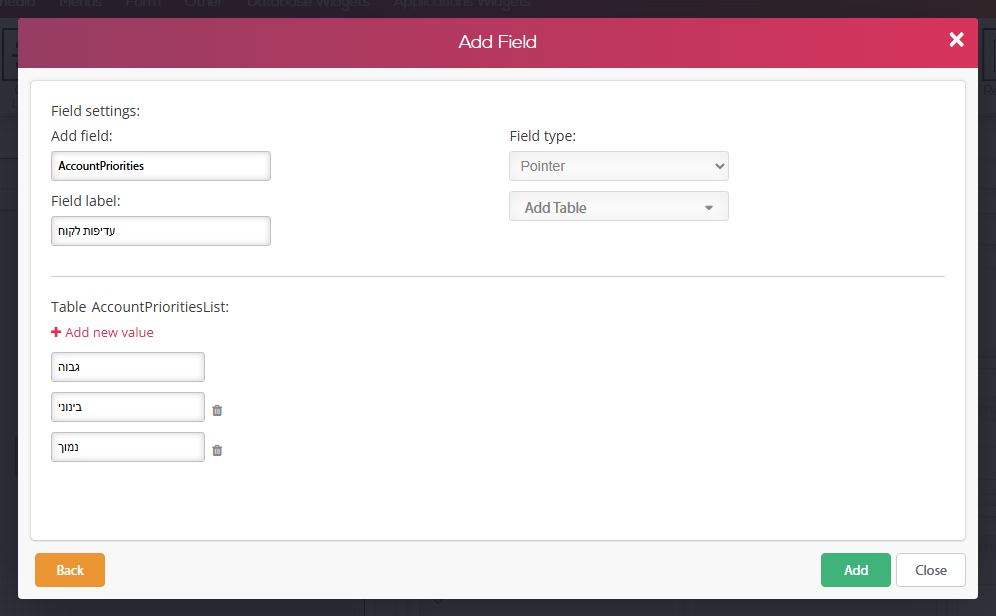Click the Table AccountPrioritiesList heading

tap(140, 307)
